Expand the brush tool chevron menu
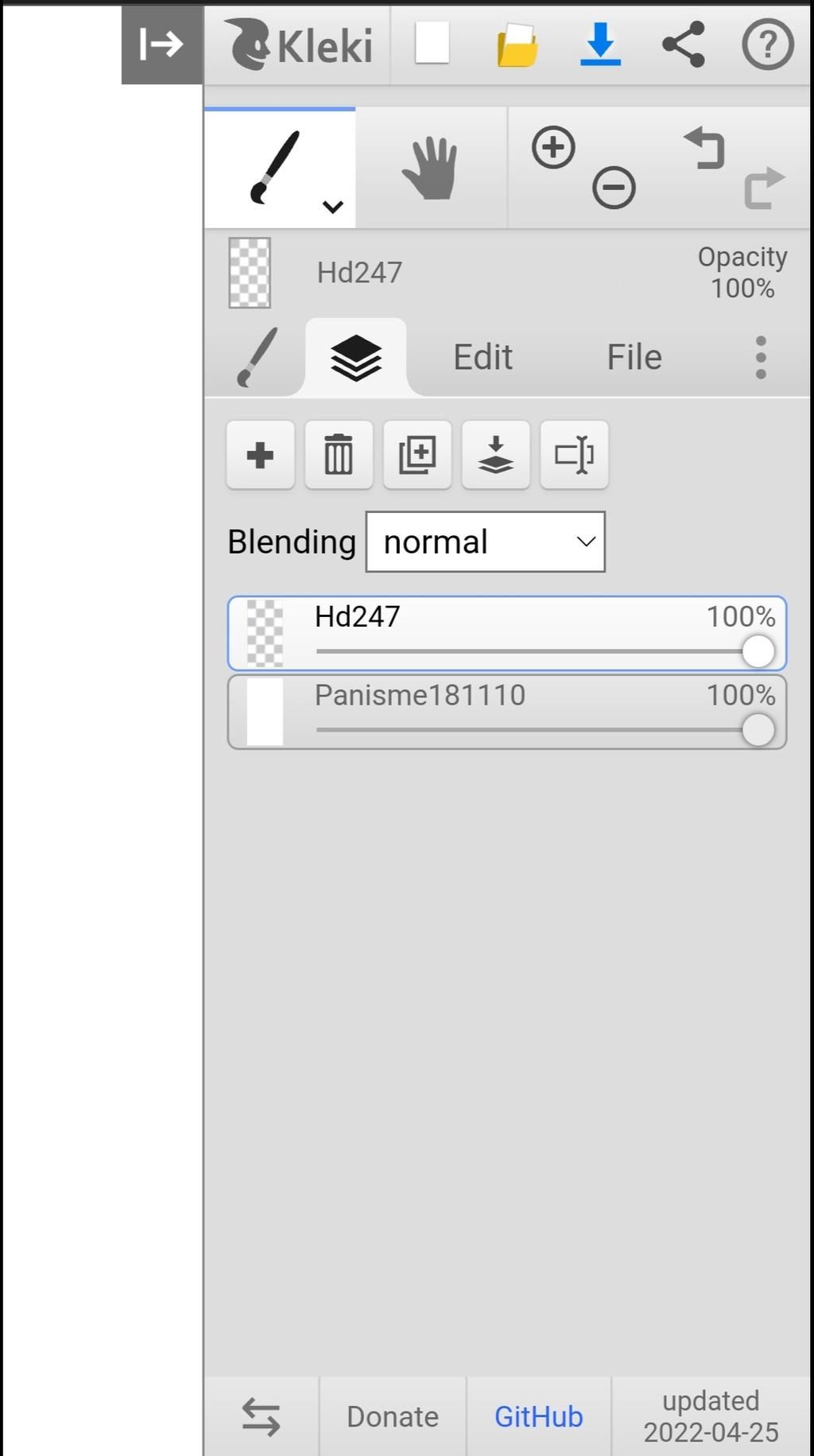The width and height of the screenshot is (814, 1456). pos(332,207)
